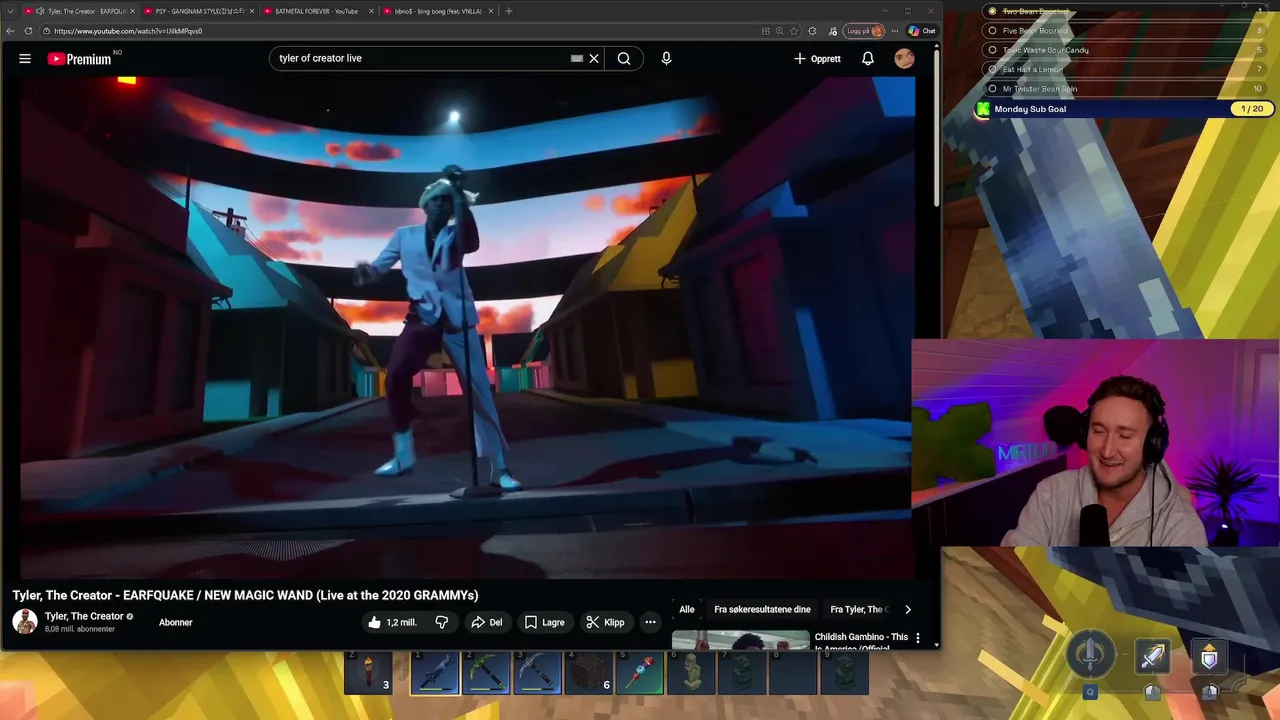Screen dimensions: 1280x720
Task: Show more filter chips with right chevron
Action: point(908,609)
